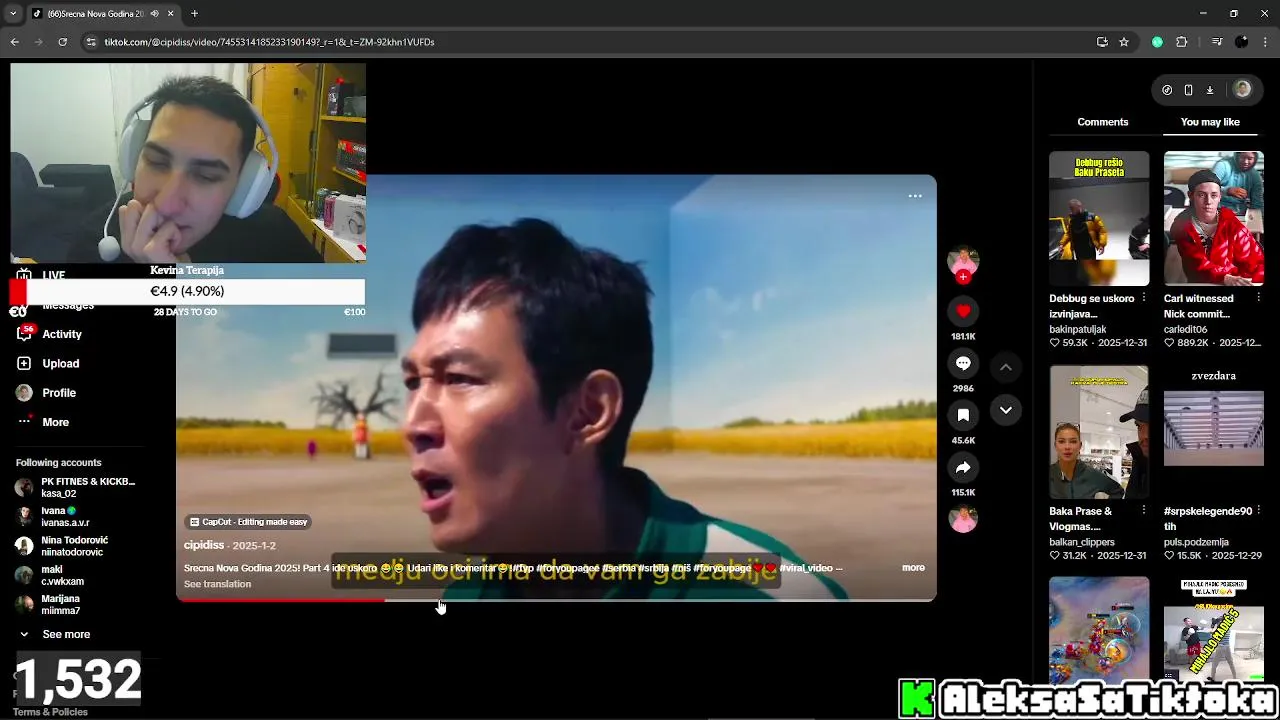The width and height of the screenshot is (1280, 720).
Task: Go to the previous video arrow
Action: (1006, 367)
